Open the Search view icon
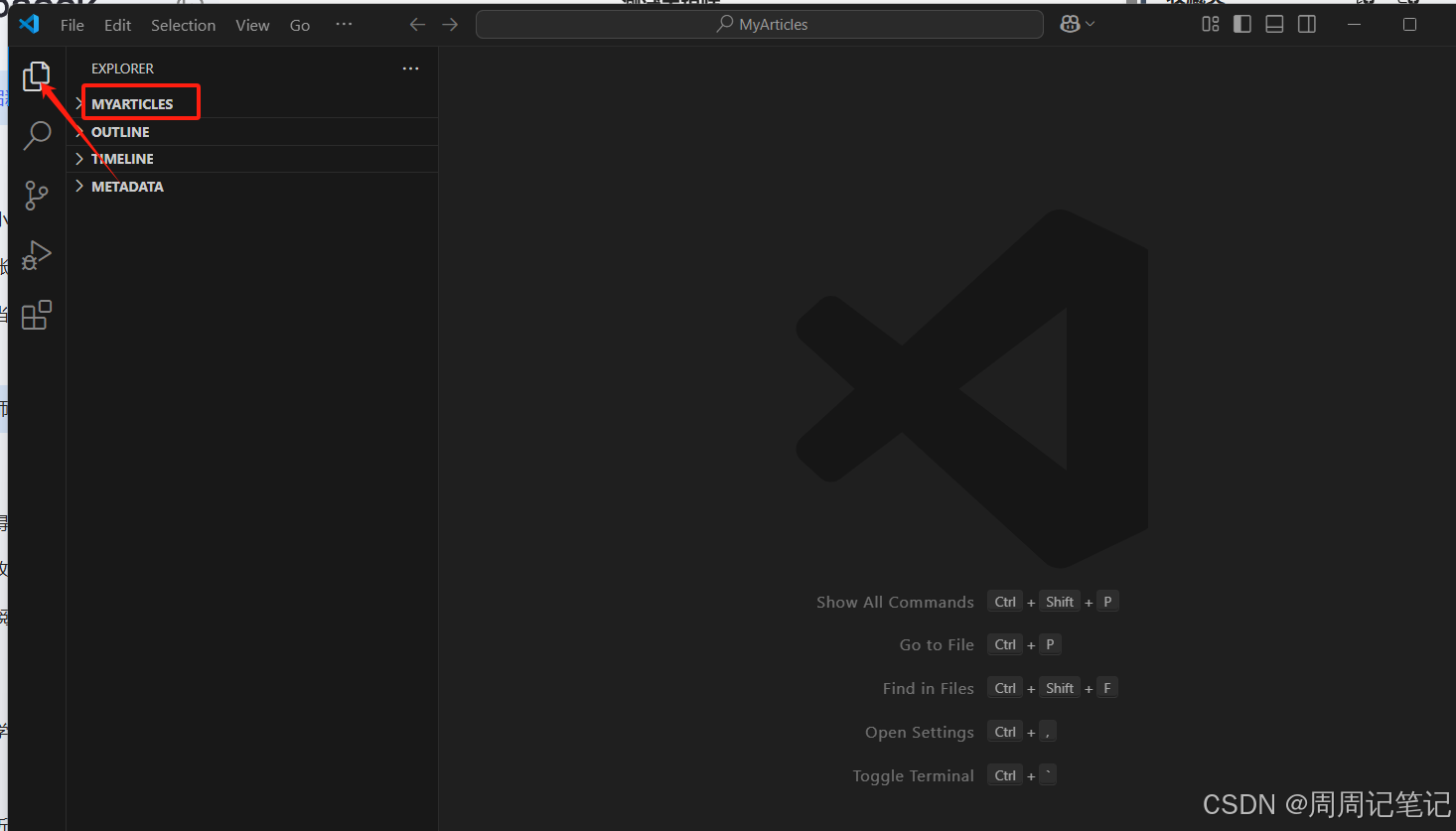This screenshot has height=831, width=1456. click(37, 135)
